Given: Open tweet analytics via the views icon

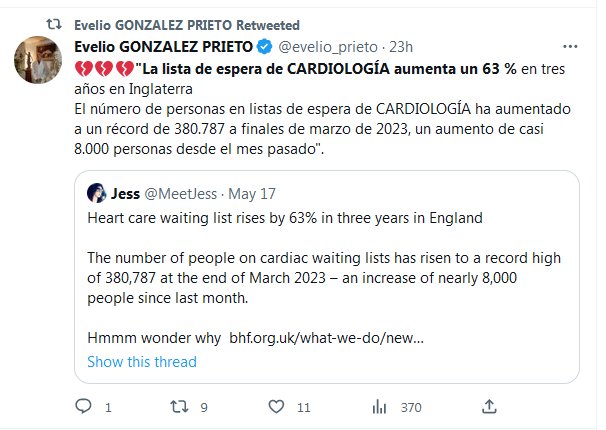Looking at the screenshot, I should point(380,406).
